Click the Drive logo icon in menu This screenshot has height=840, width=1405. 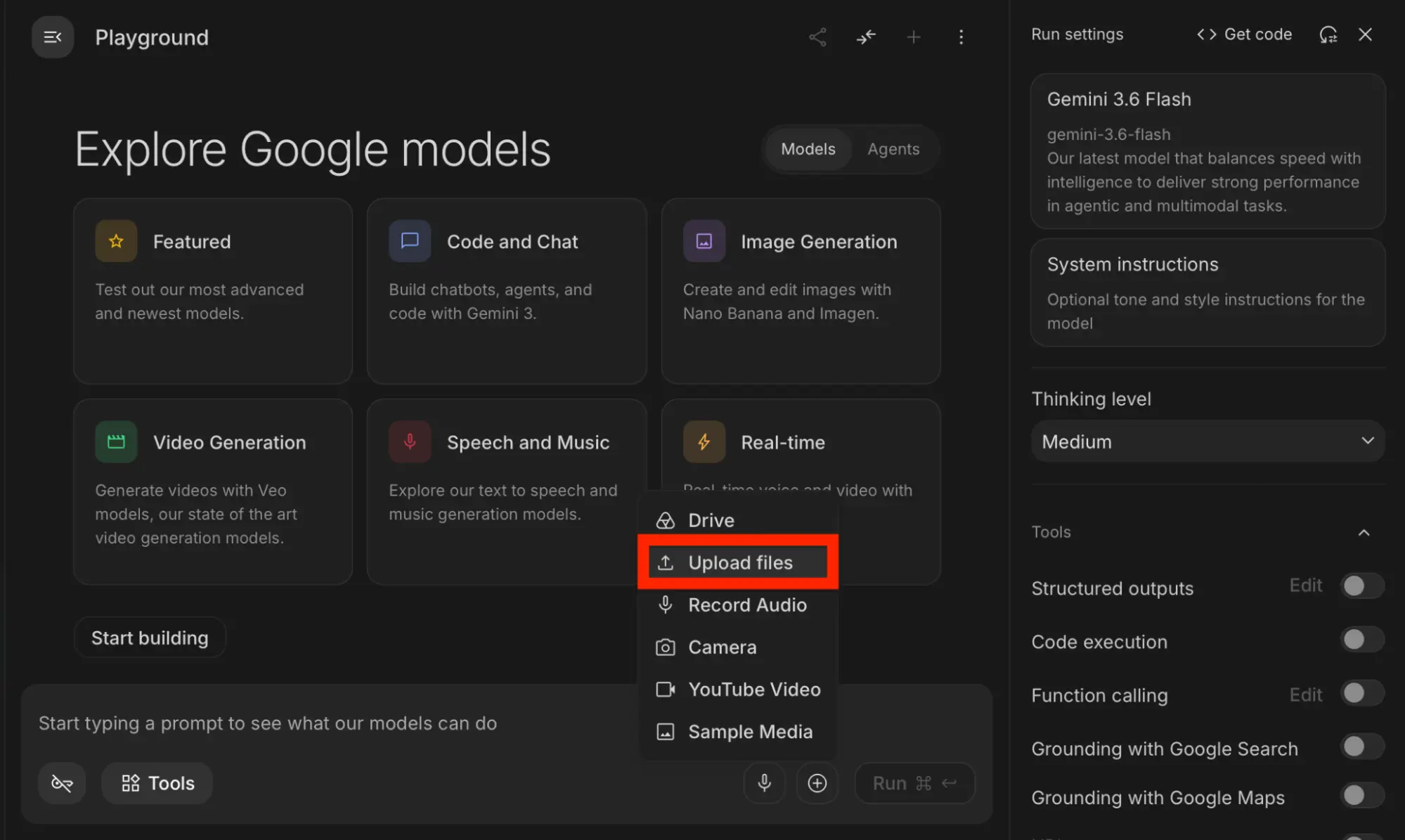pyautogui.click(x=666, y=521)
